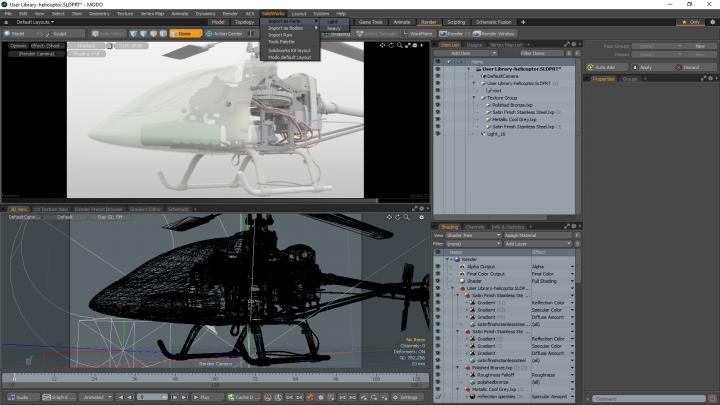Screen dimensions: 720x405
Task: Click the add layout plus icon after Schematic Fusion
Action: click(x=523, y=22)
